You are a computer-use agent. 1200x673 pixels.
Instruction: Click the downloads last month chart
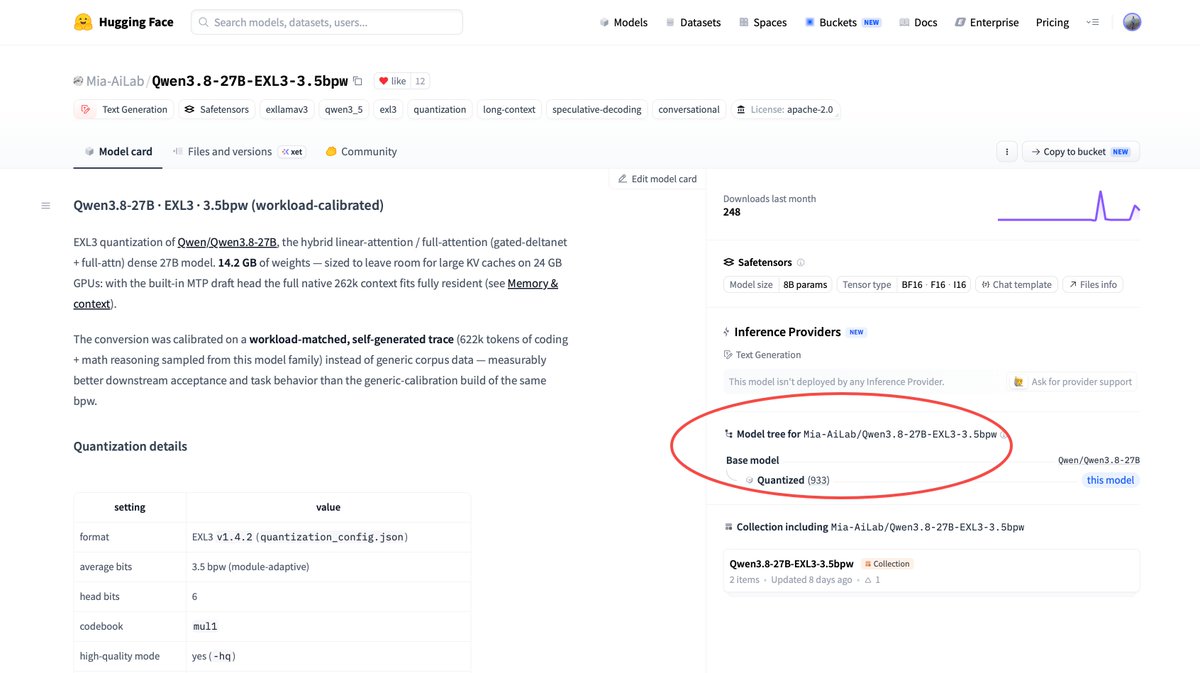point(1068,205)
